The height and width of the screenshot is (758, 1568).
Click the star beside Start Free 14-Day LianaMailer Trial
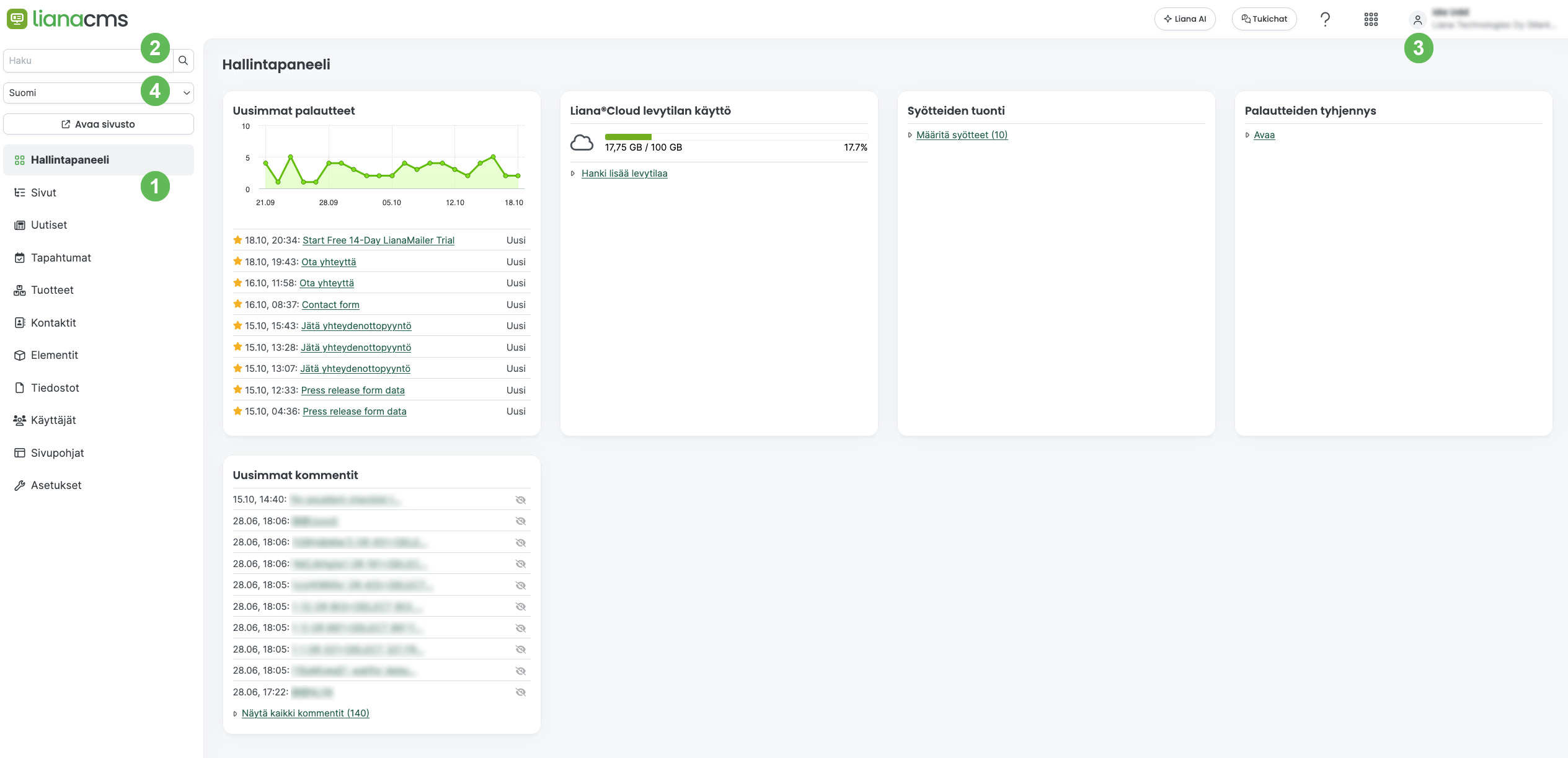point(237,240)
